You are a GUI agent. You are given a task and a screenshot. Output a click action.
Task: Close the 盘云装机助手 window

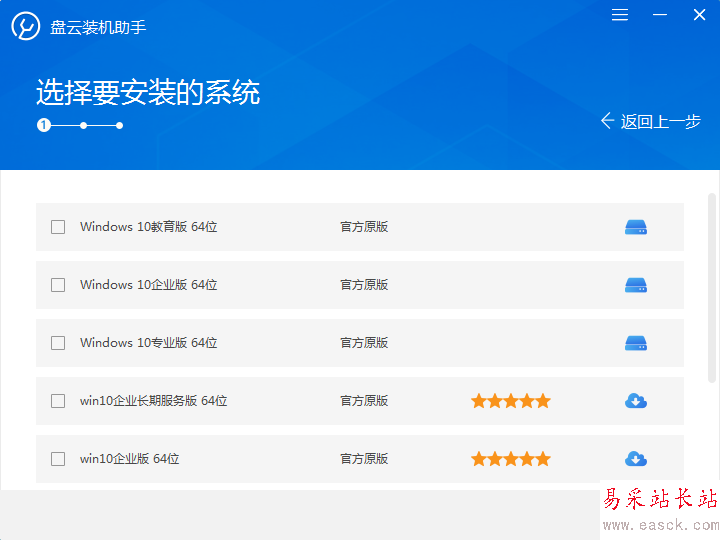(x=699, y=15)
